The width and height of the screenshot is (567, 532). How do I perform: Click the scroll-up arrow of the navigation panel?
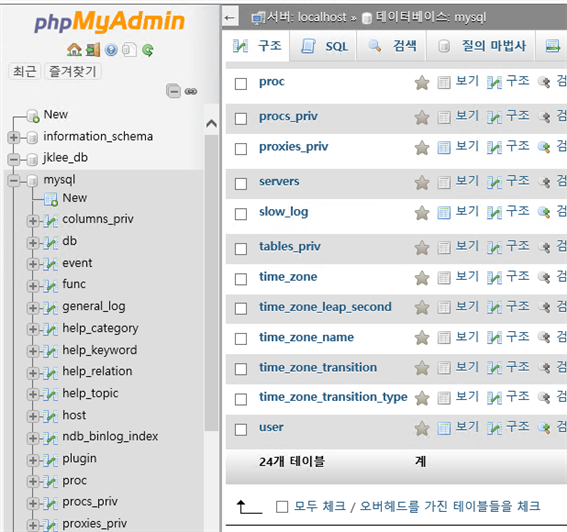click(x=212, y=124)
